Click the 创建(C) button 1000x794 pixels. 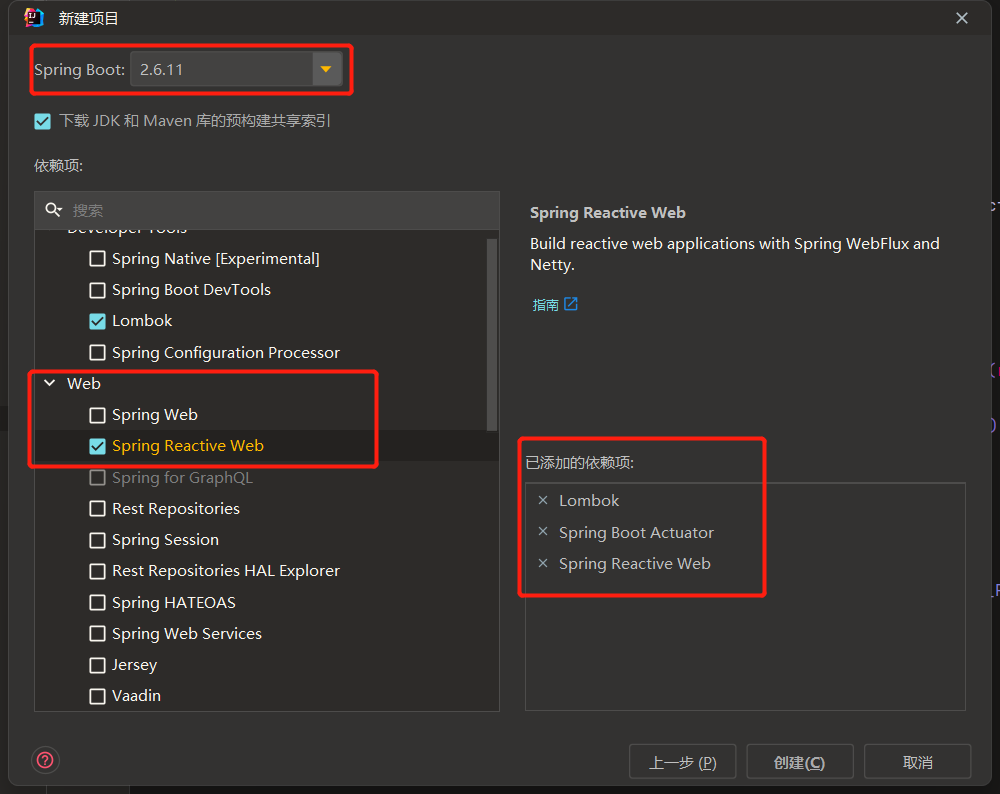[800, 761]
